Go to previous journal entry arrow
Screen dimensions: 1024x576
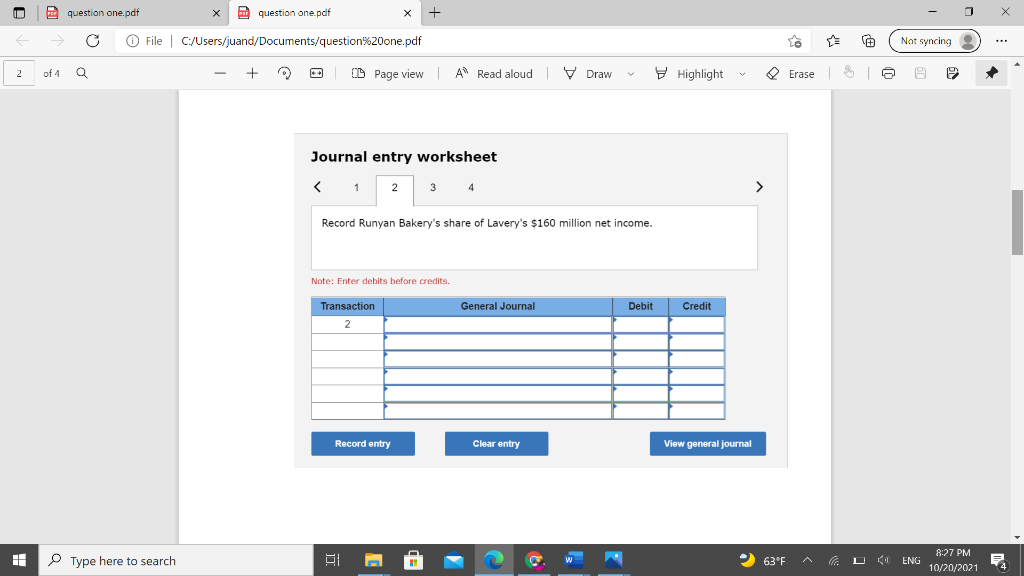coord(317,187)
